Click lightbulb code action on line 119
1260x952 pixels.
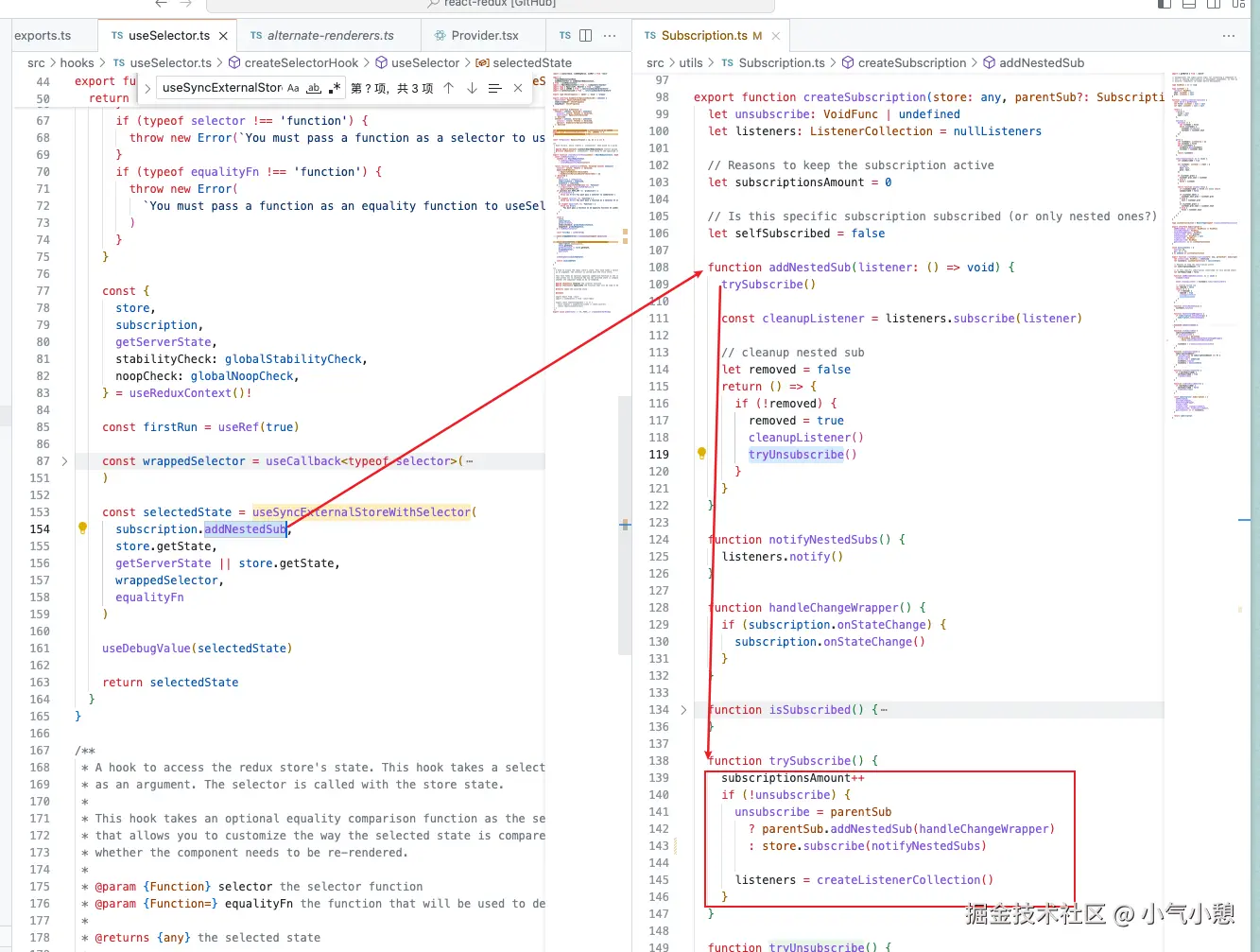701,454
